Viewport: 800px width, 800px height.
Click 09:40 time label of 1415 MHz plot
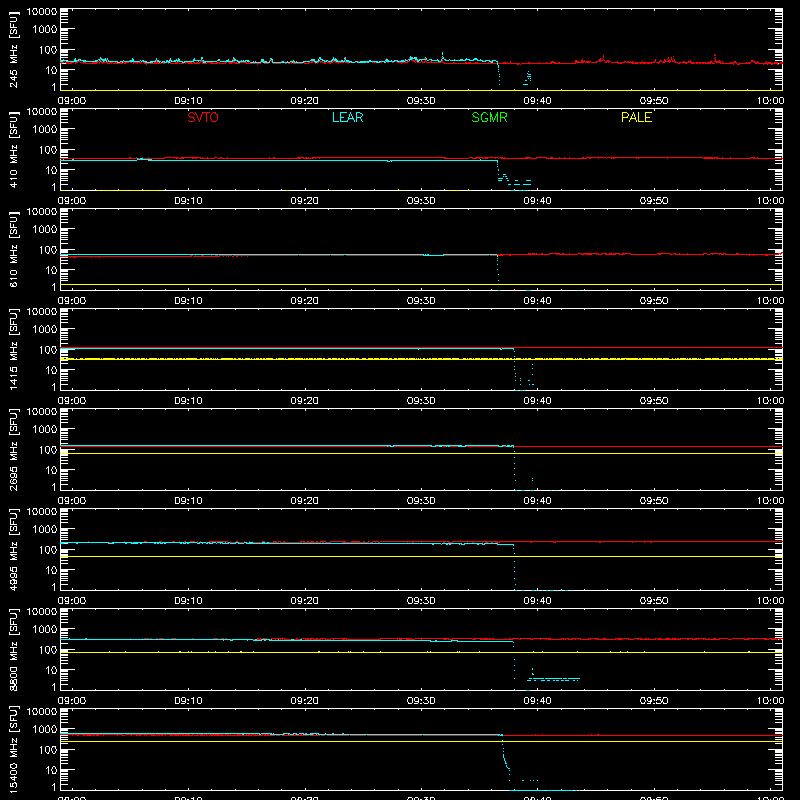[537, 401]
